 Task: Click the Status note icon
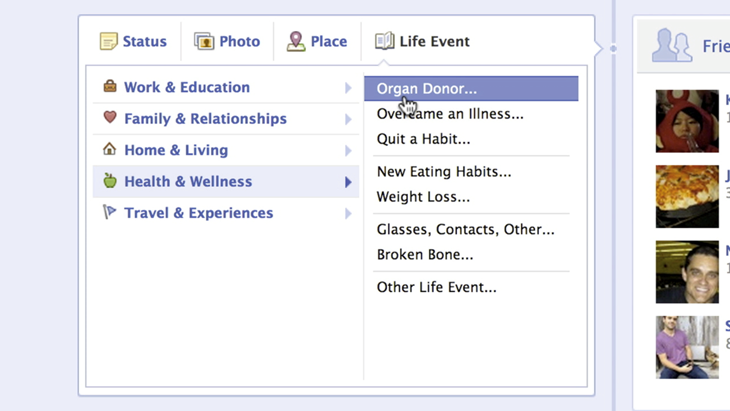109,42
